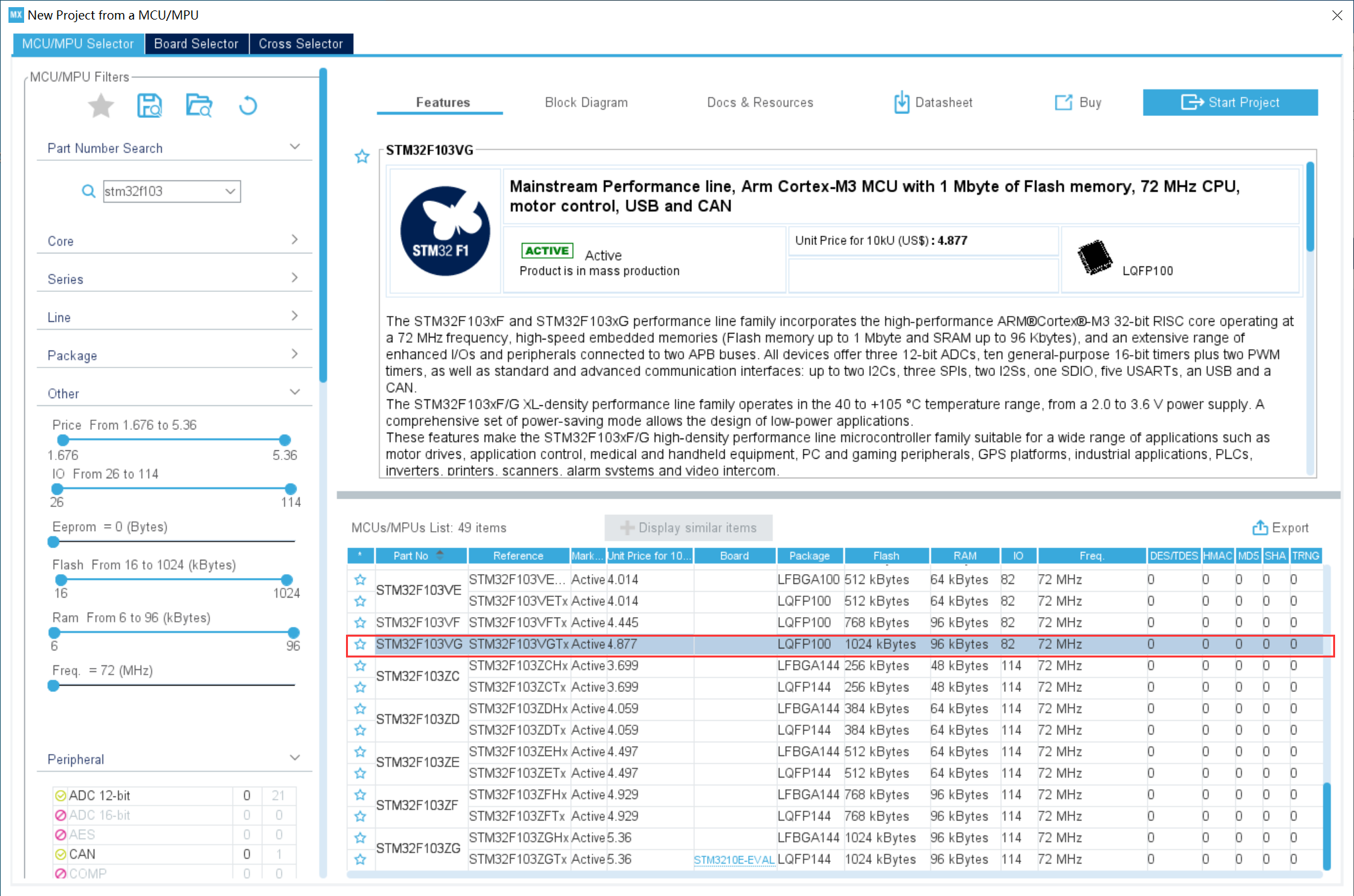Image resolution: width=1354 pixels, height=896 pixels.
Task: Favorite the STM32F103VG star next to title
Action: (362, 156)
